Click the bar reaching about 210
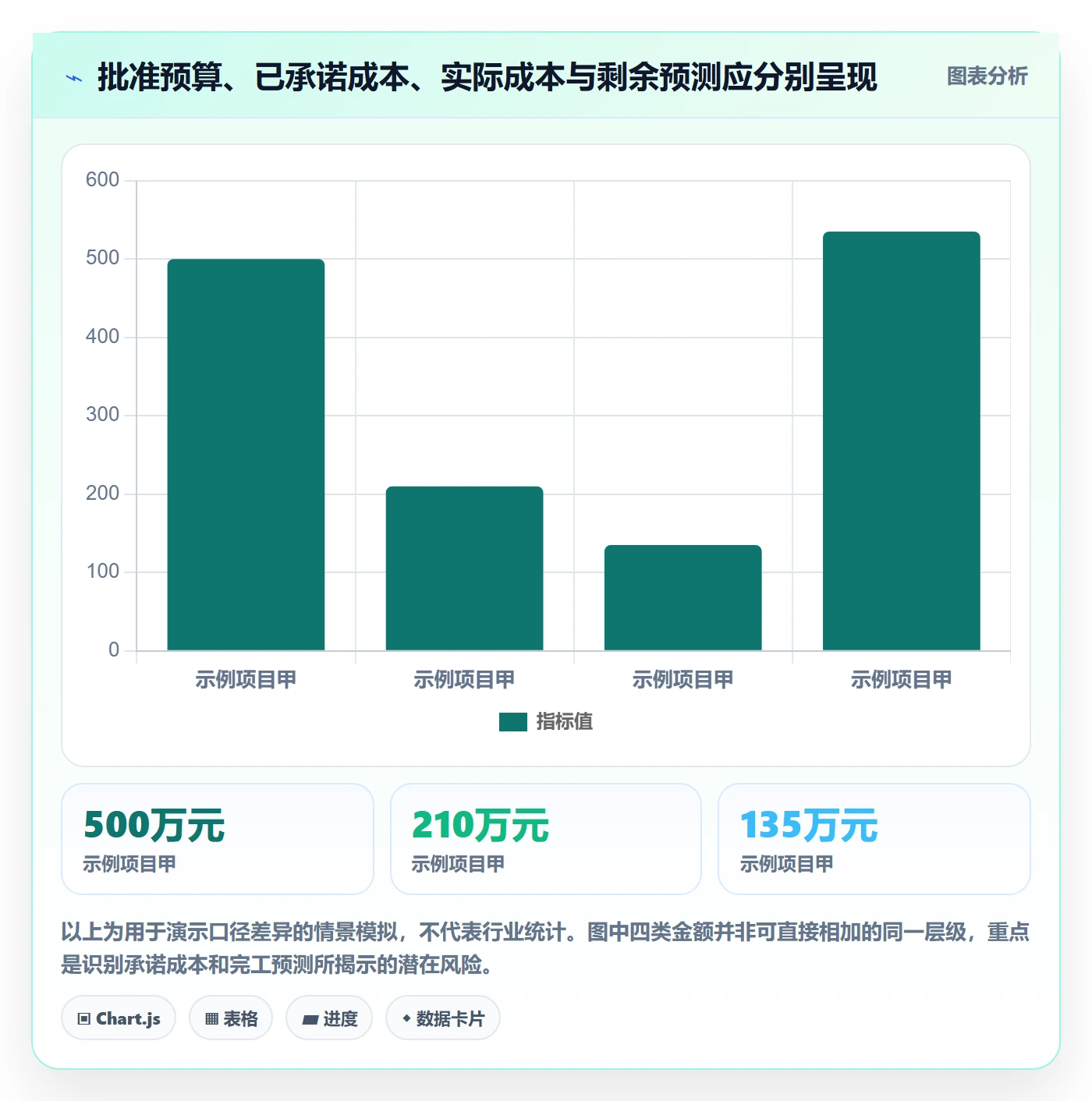This screenshot has height=1101, width=1092. pos(464,568)
